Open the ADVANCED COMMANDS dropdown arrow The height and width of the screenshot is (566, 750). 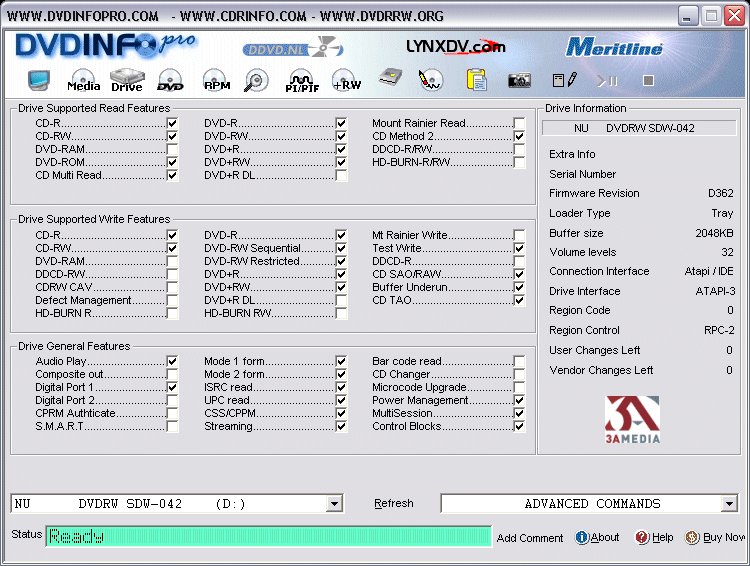[x=728, y=504]
